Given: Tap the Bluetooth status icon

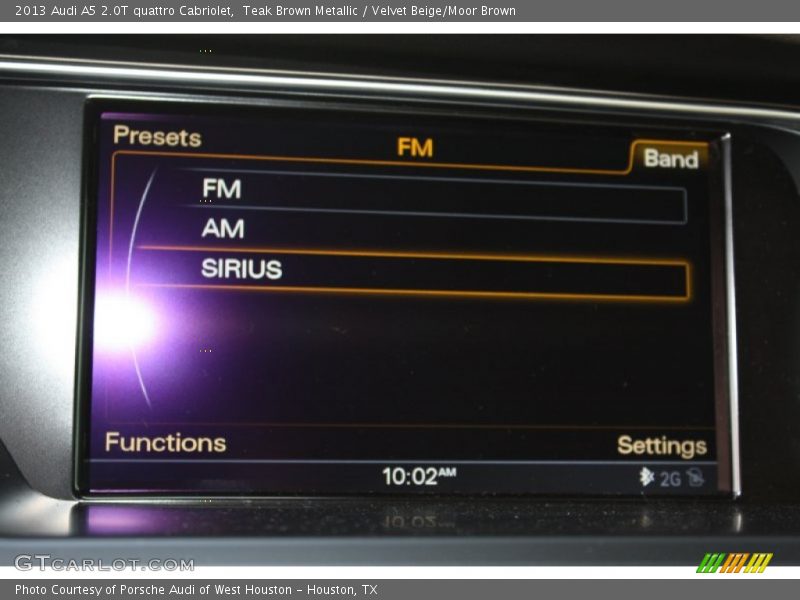Looking at the screenshot, I should (646, 477).
